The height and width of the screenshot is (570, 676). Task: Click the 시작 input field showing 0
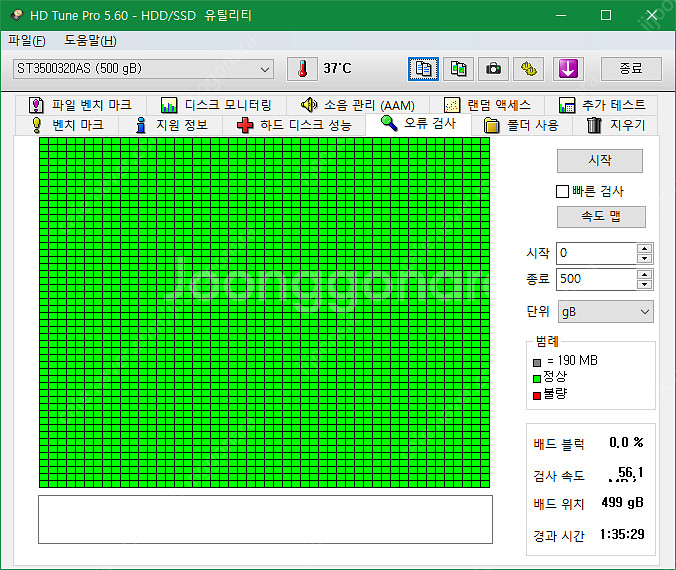[x=597, y=254]
